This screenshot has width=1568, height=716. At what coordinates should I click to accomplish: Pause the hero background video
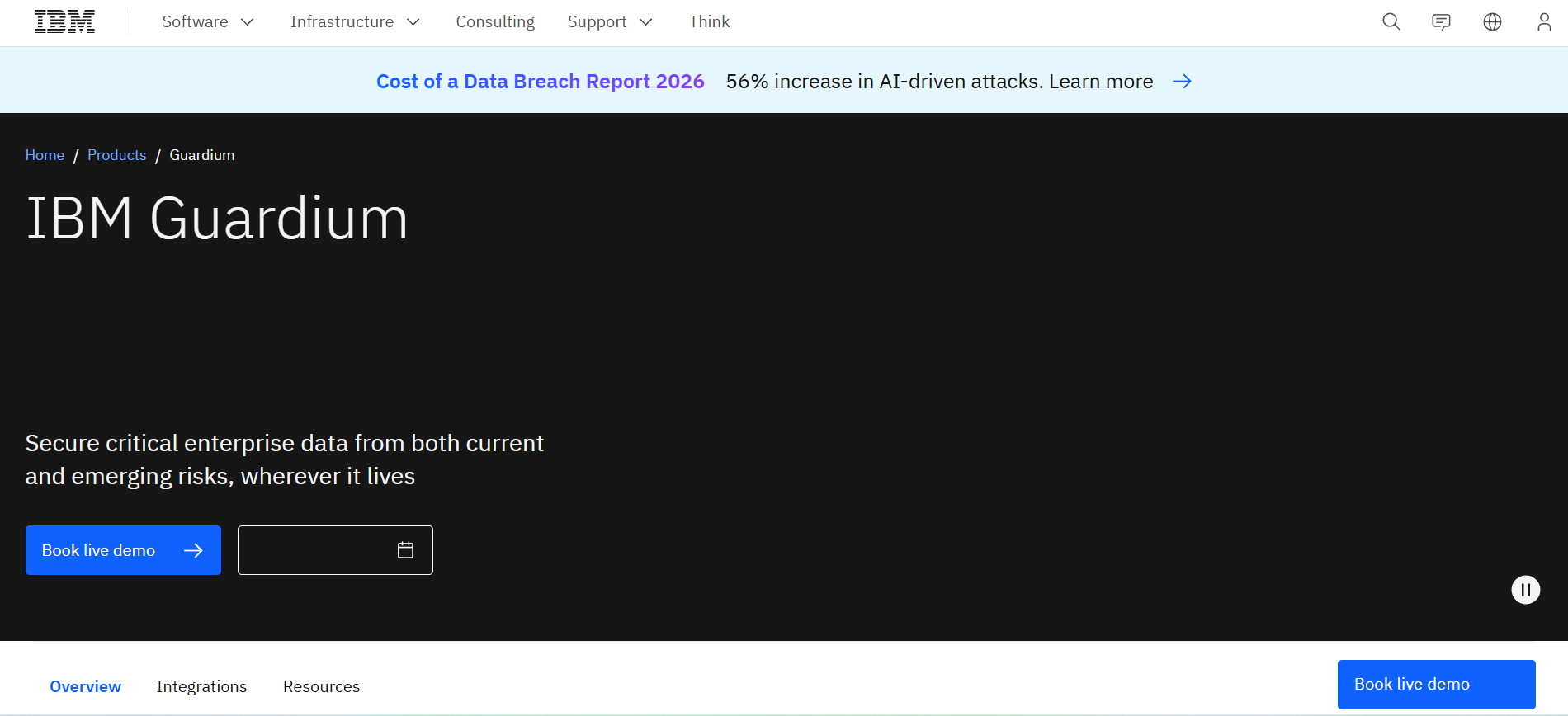[x=1525, y=590]
